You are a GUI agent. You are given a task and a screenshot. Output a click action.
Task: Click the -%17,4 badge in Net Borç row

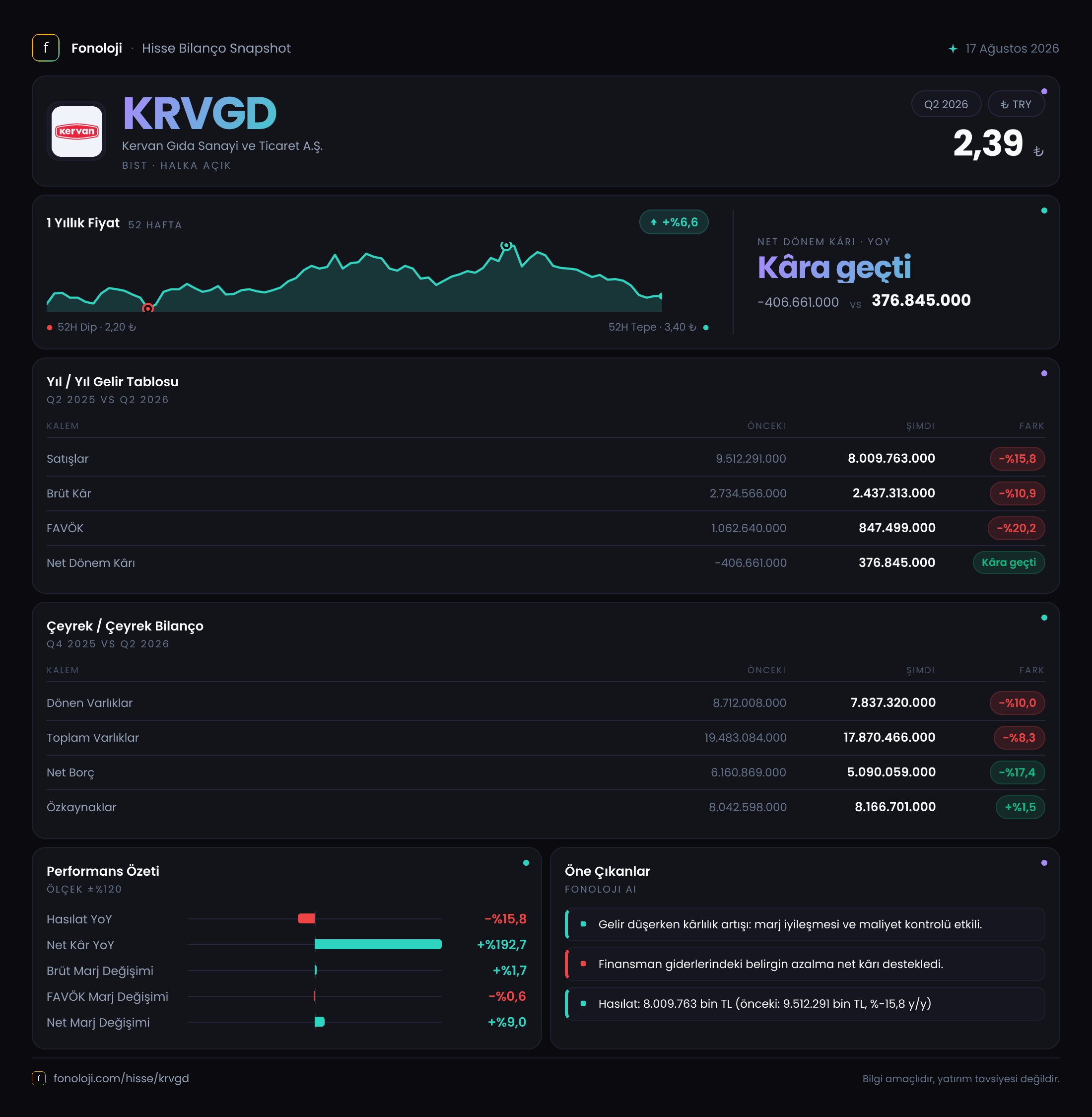(1017, 772)
